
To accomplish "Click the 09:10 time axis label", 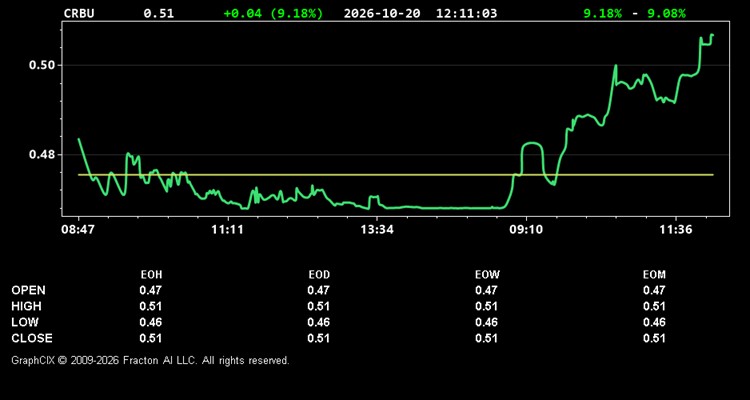I will click(526, 230).
